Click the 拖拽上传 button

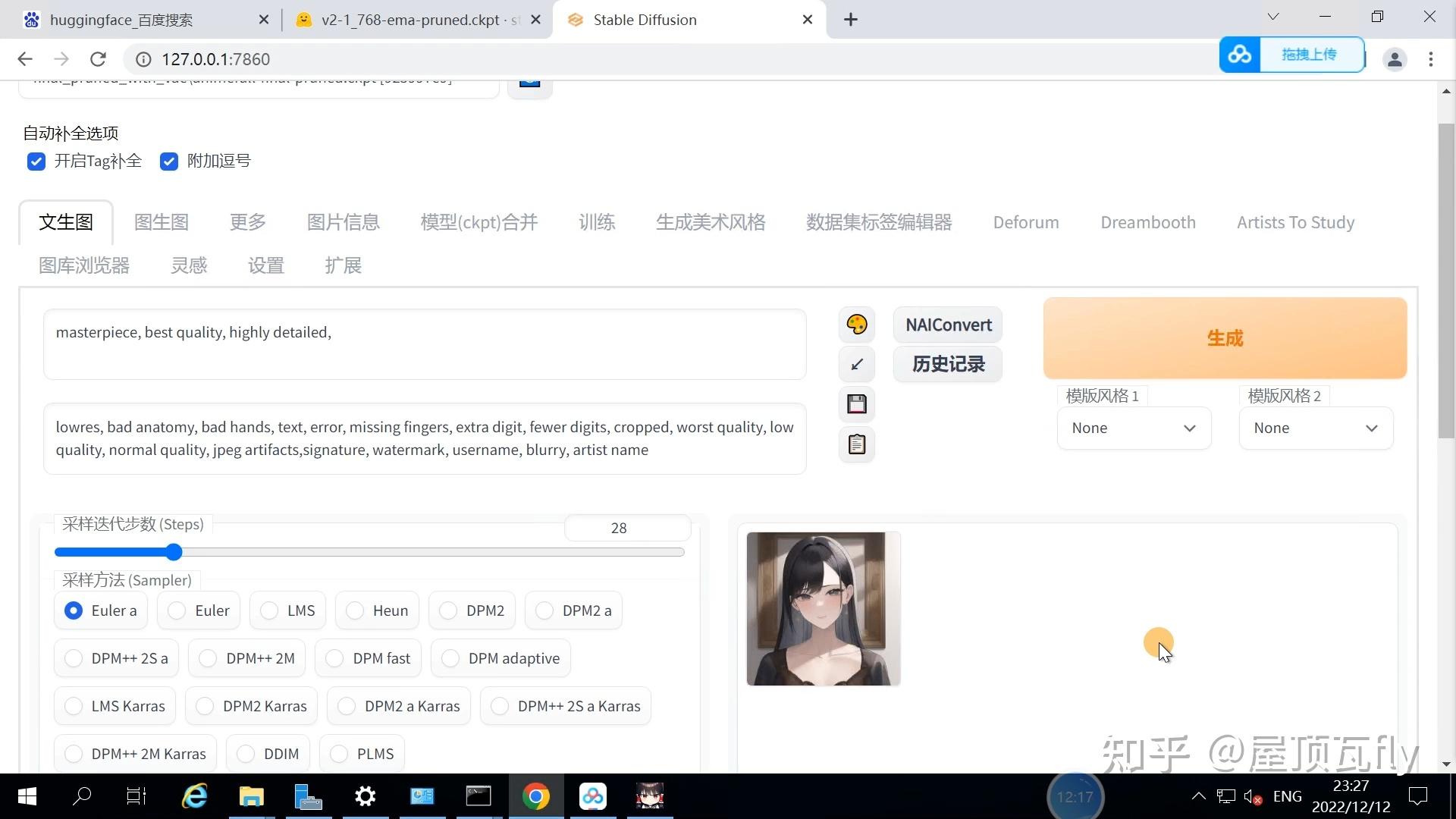[1310, 55]
